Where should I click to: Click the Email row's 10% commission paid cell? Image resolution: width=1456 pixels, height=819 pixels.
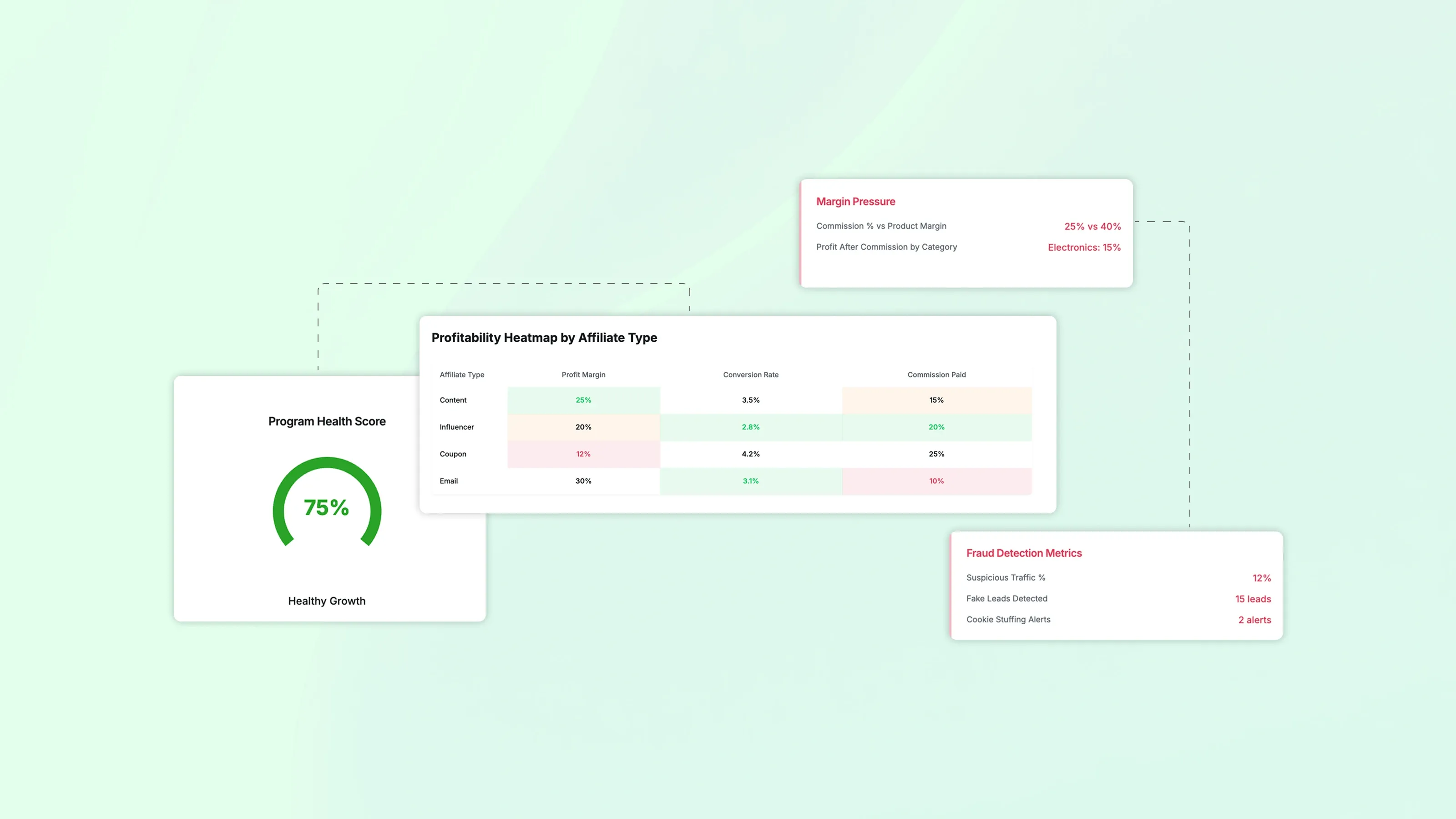[x=936, y=481]
